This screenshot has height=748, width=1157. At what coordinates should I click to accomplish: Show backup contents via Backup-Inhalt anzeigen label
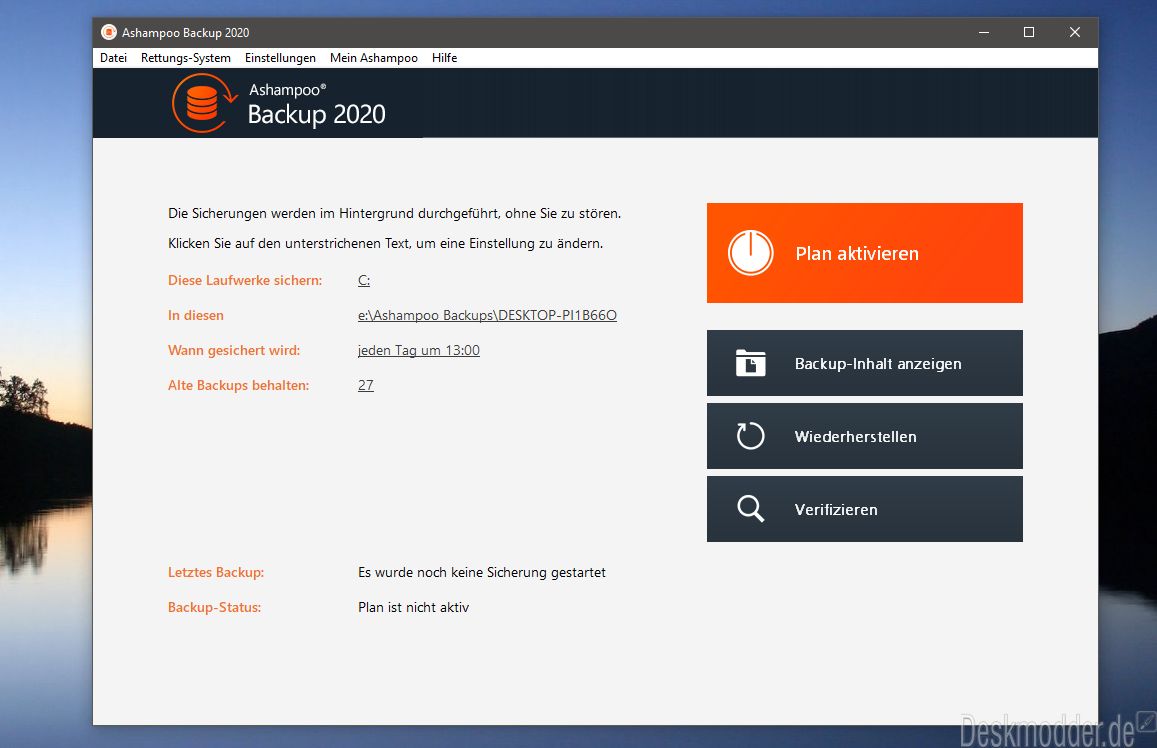click(x=878, y=364)
